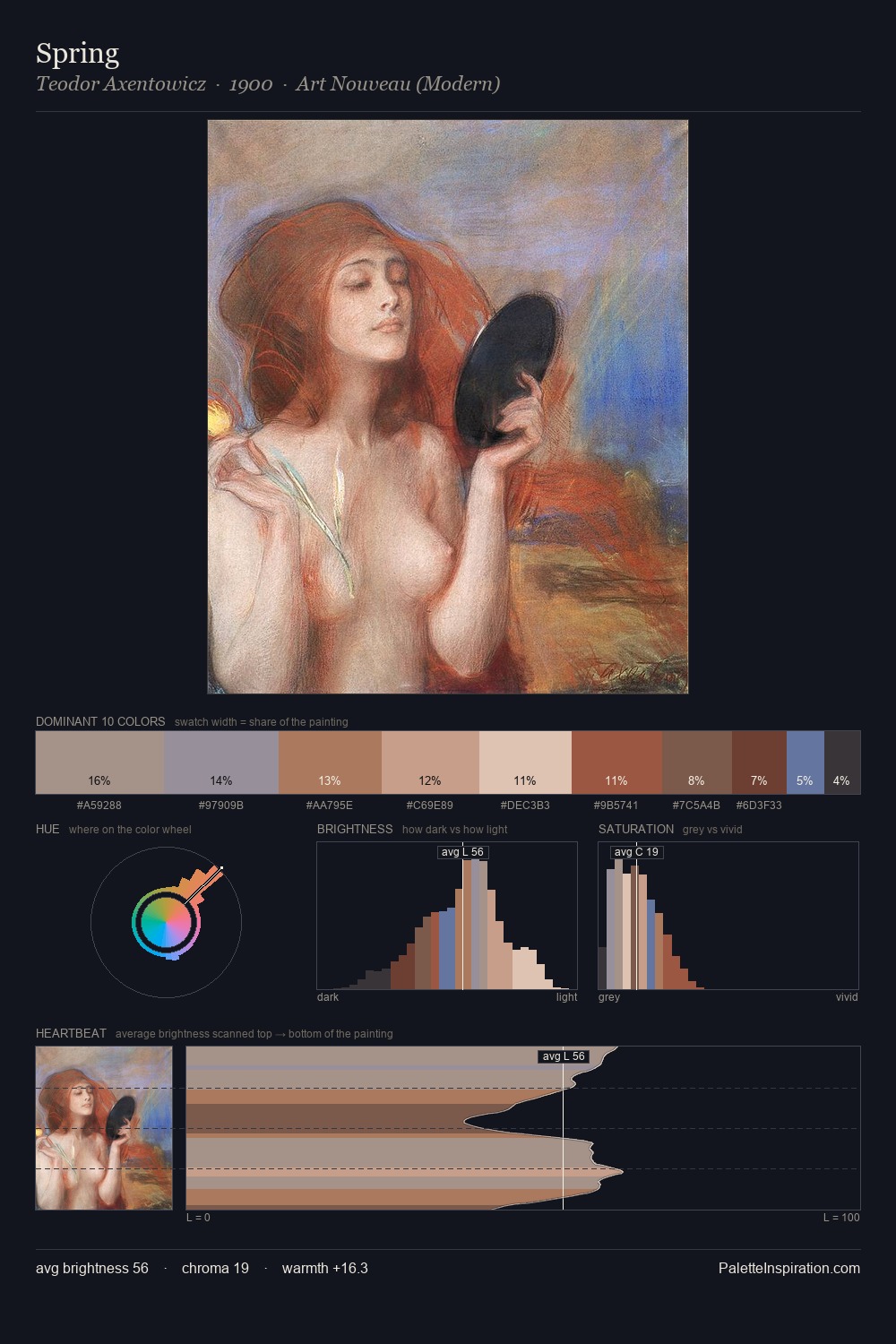Screen dimensions: 896x1344
Task: Select the #7C5A4B hex code
Action: pos(696,806)
